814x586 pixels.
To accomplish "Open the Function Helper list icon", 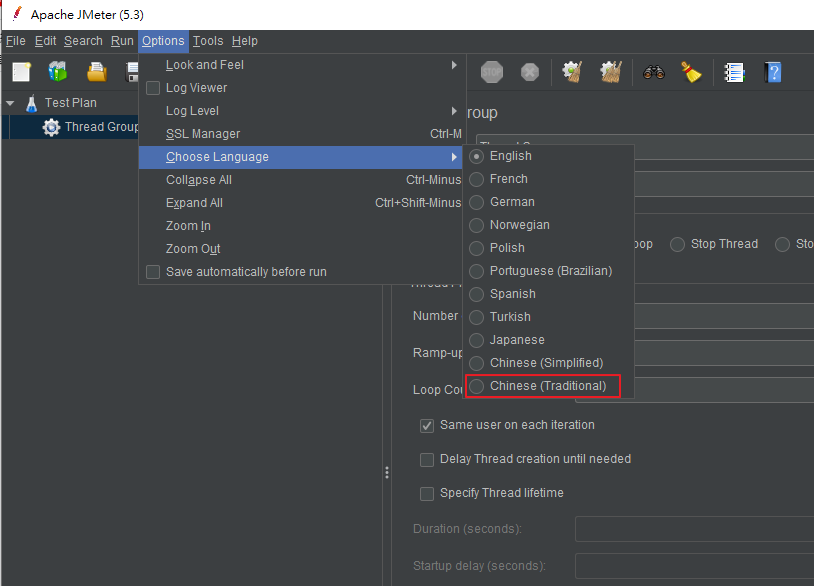I will coord(734,72).
